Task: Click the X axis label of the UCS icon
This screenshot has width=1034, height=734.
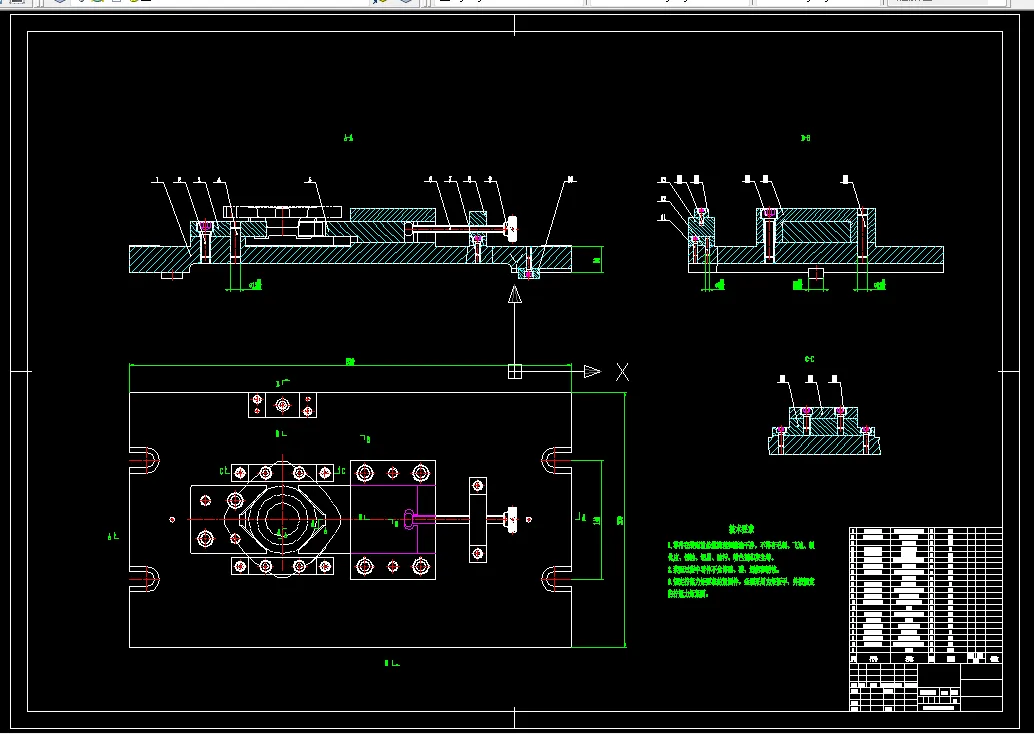Action: coord(623,372)
